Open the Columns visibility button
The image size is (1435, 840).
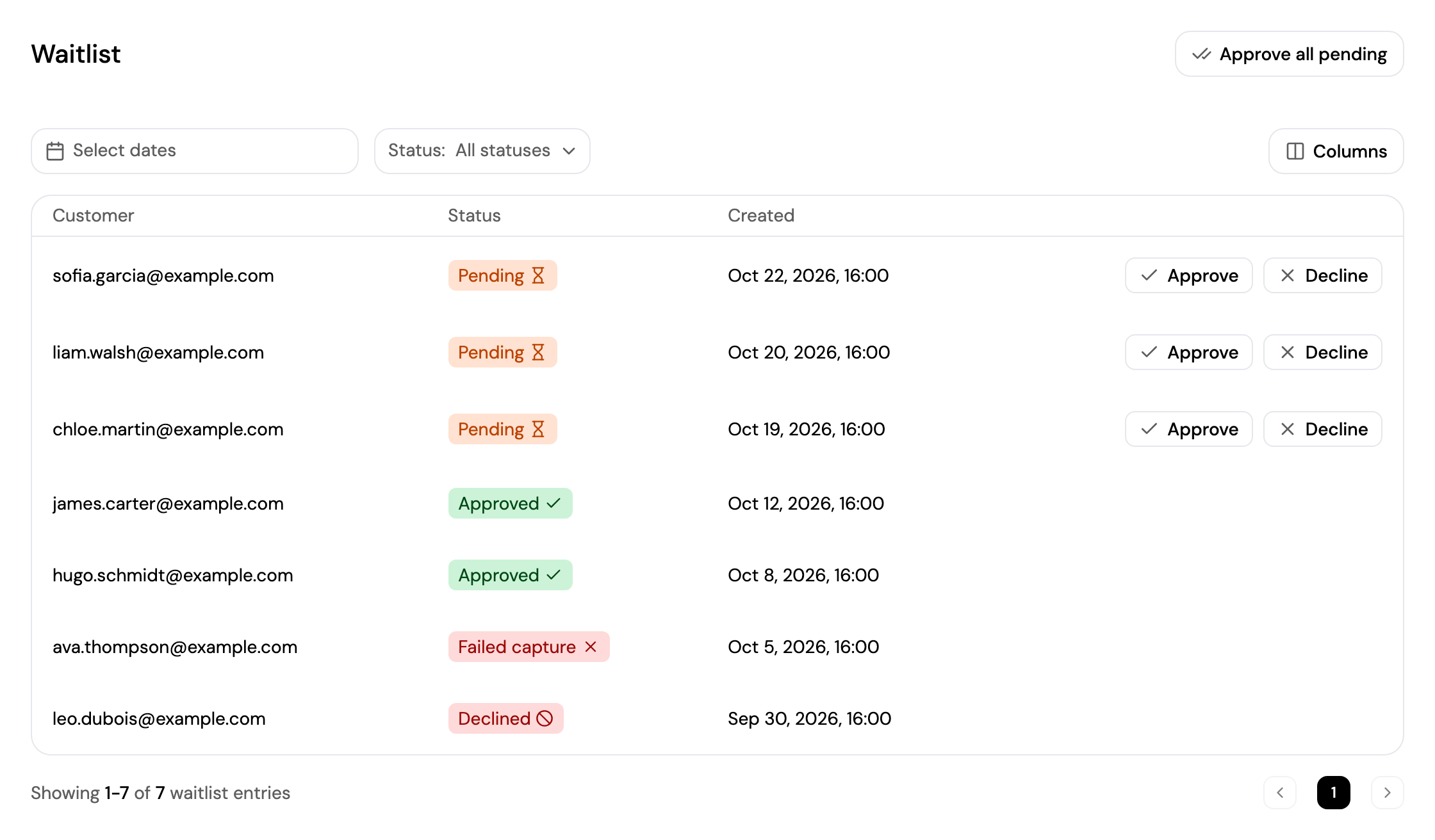(1336, 151)
